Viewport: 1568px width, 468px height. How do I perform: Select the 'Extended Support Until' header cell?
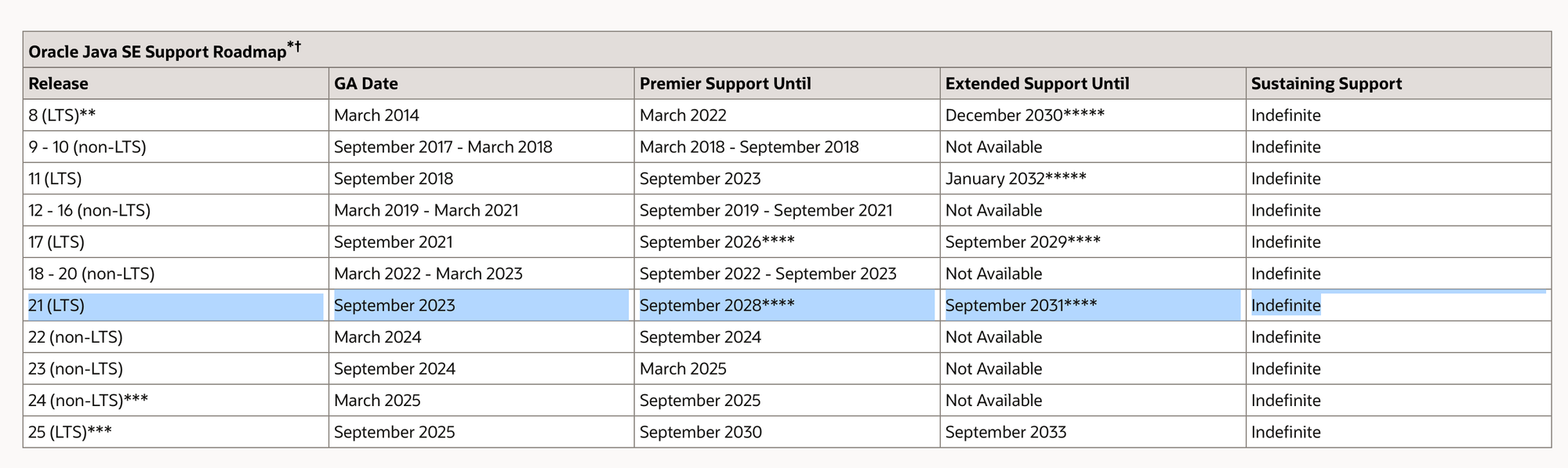[x=1093, y=83]
